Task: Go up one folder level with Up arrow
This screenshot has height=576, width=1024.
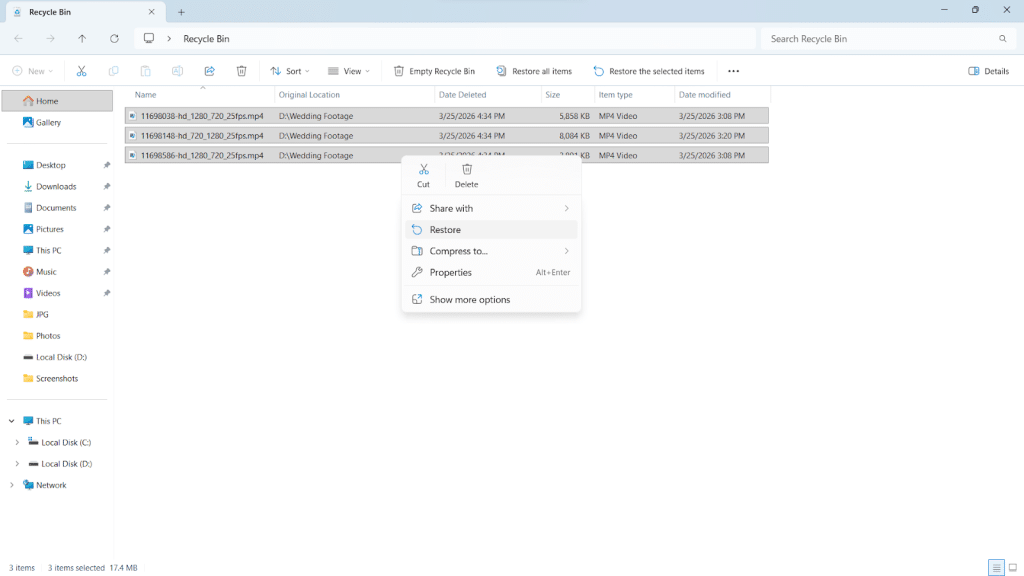Action: (x=82, y=38)
